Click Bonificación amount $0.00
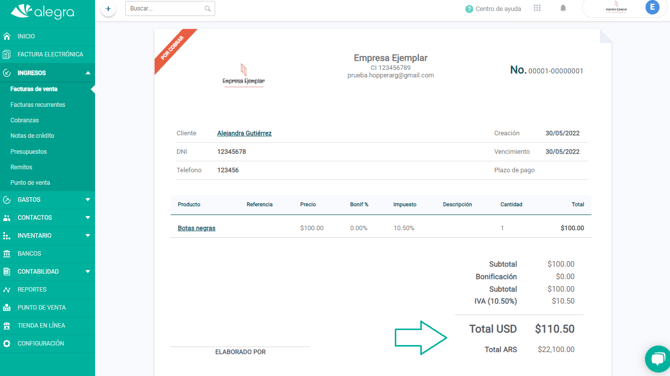Viewport: 670px width, 376px height. [x=565, y=277]
